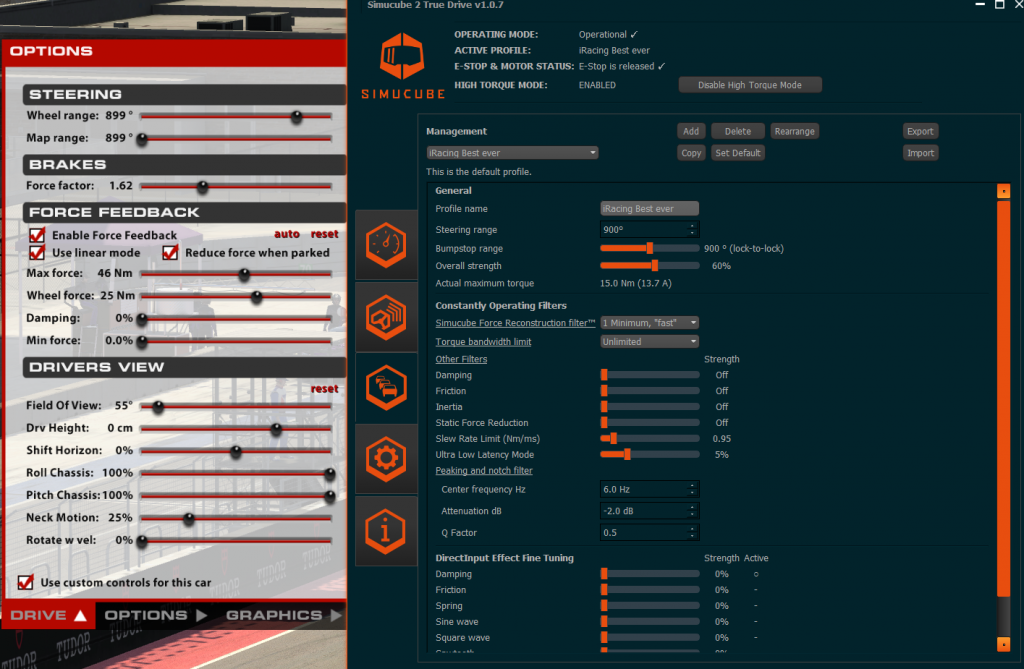
Task: Open the Simucube profiles steering wheel icon tab
Action: 386,317
